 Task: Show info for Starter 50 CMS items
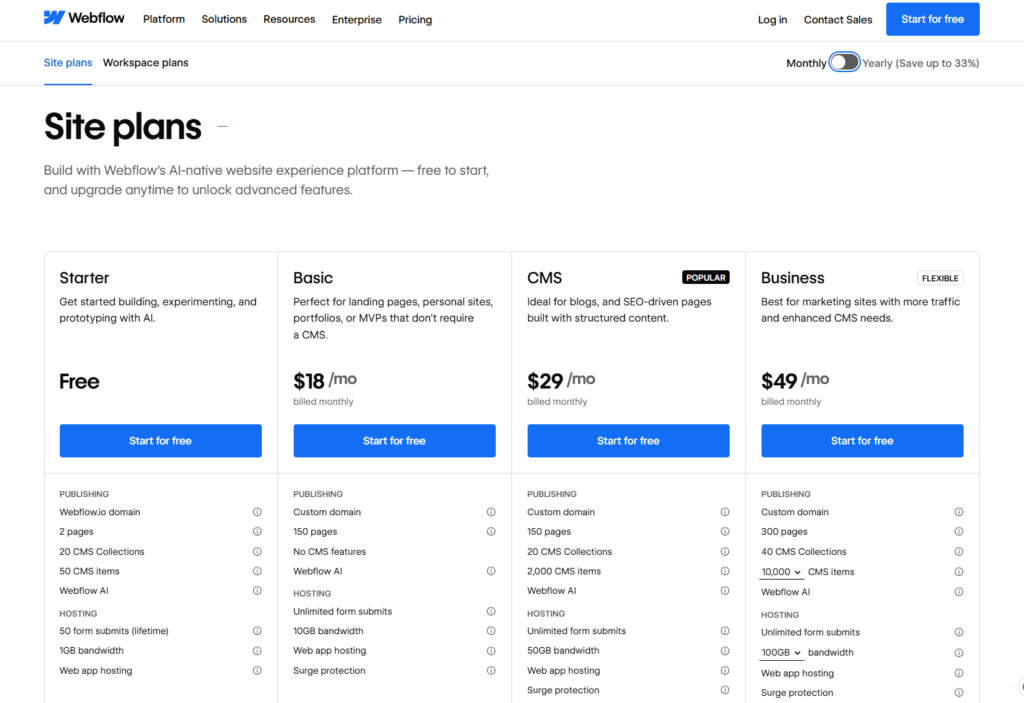point(257,571)
